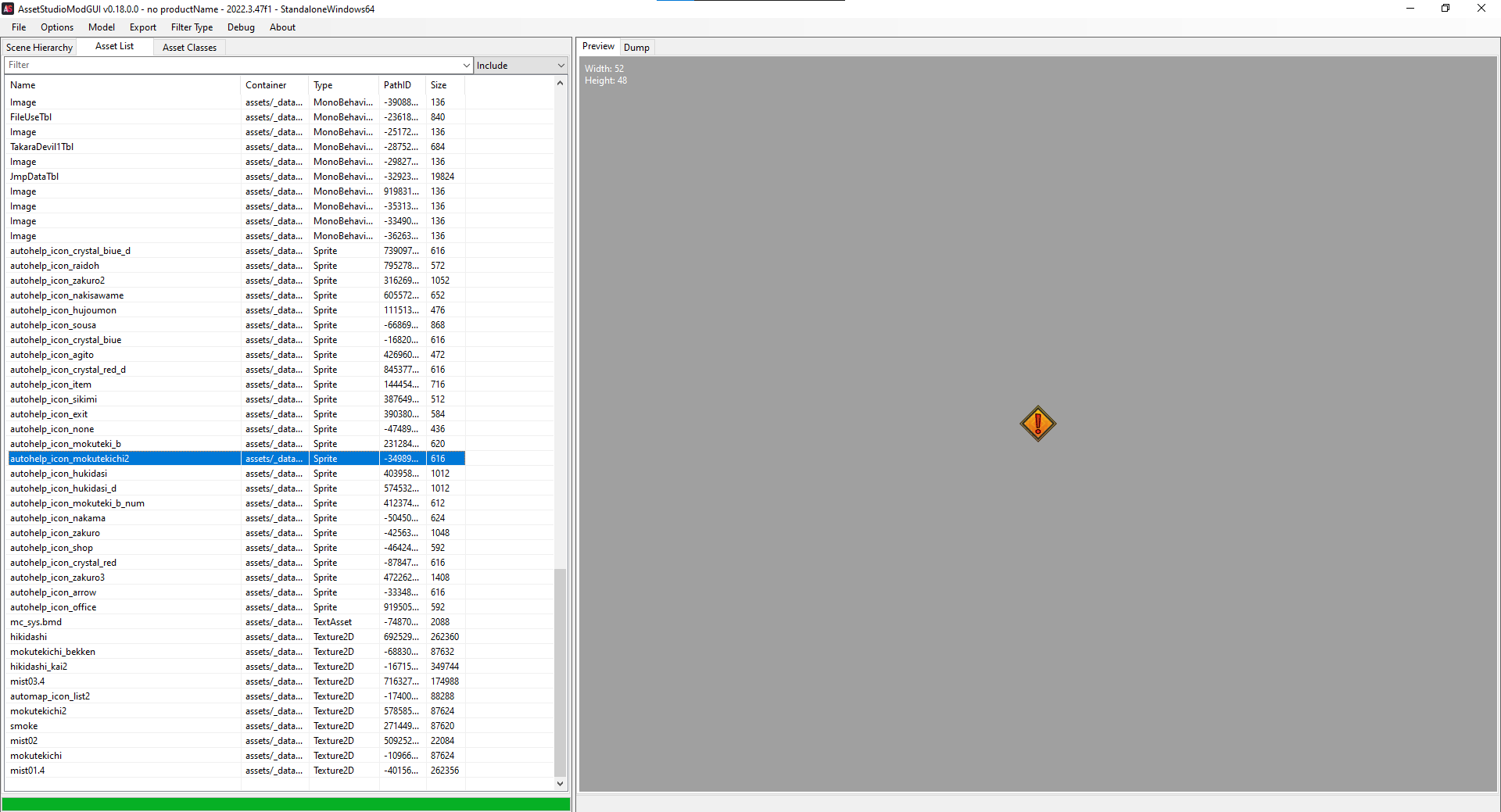Select the Preview tab

pyautogui.click(x=598, y=46)
